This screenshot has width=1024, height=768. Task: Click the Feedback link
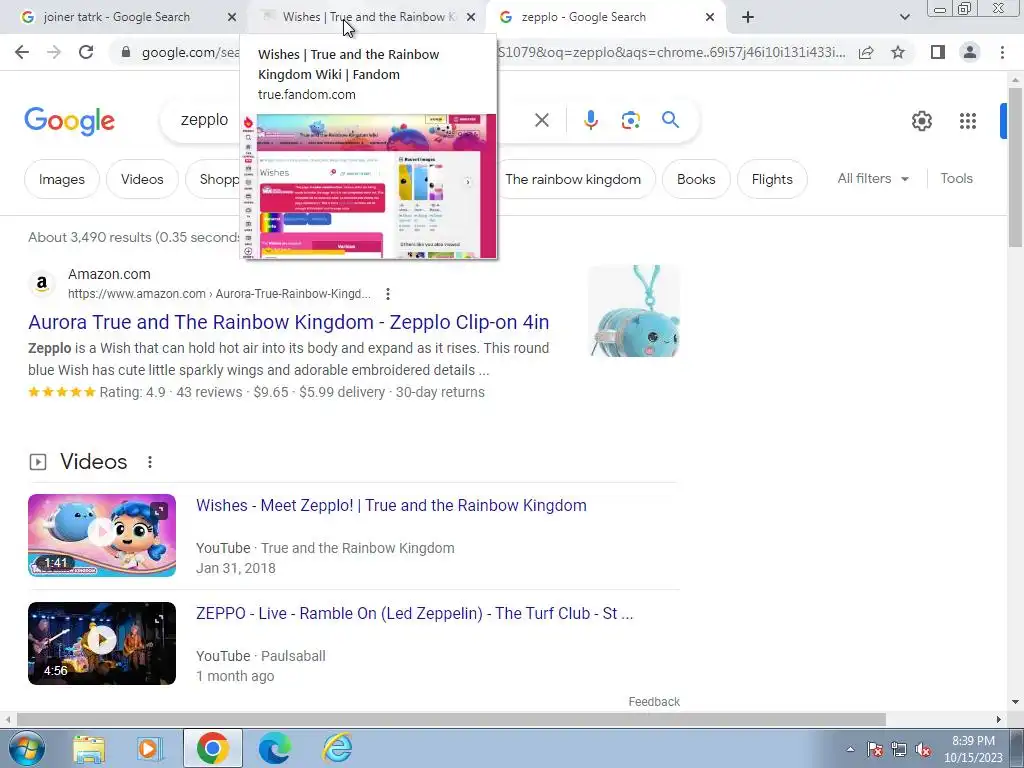click(x=654, y=701)
